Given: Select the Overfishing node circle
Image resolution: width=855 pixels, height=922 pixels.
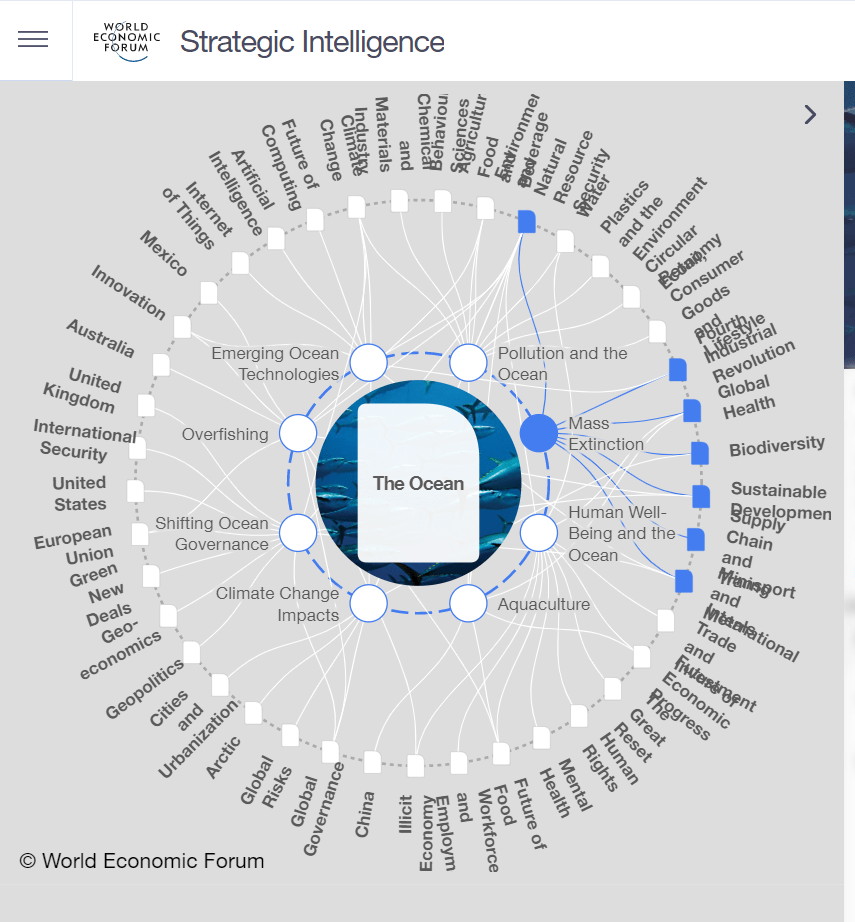Looking at the screenshot, I should [x=298, y=433].
